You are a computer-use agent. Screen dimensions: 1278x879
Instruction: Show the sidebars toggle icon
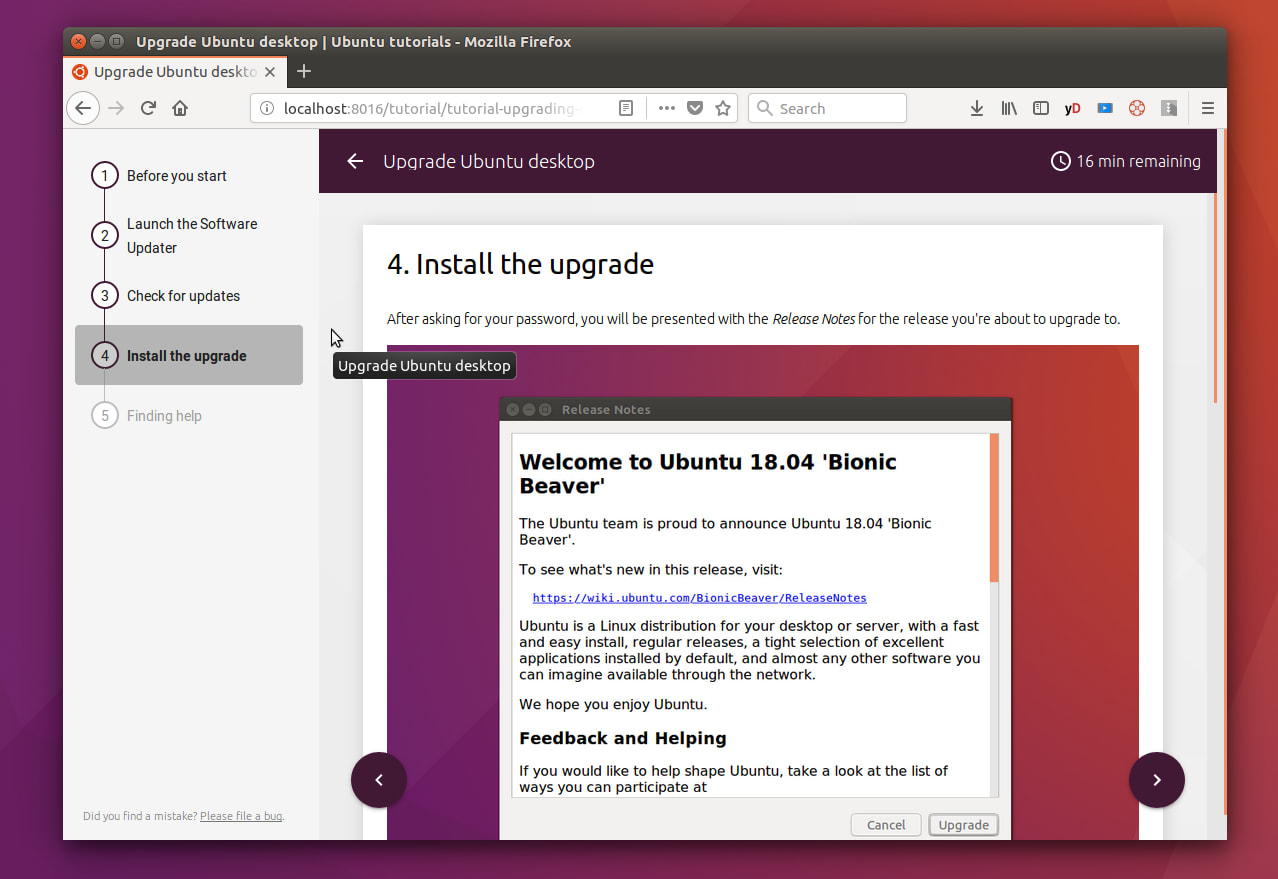[1041, 108]
